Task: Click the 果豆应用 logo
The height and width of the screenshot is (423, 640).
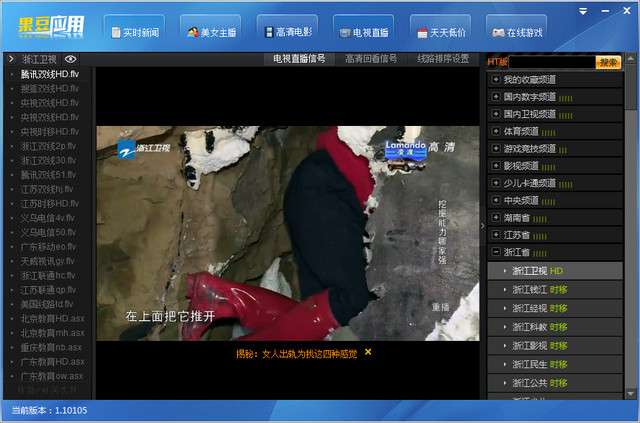Action: point(51,27)
